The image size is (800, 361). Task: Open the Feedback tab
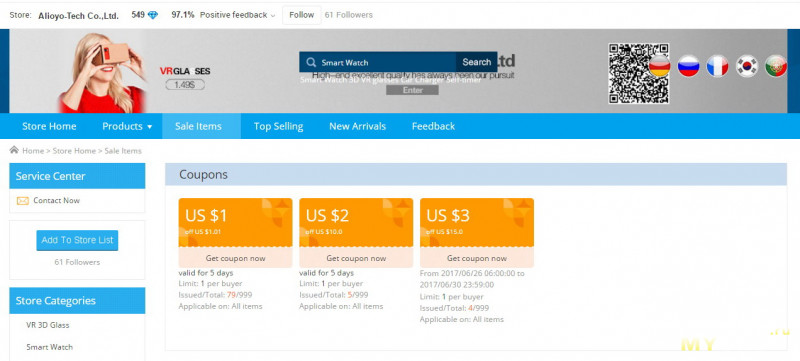tap(433, 126)
